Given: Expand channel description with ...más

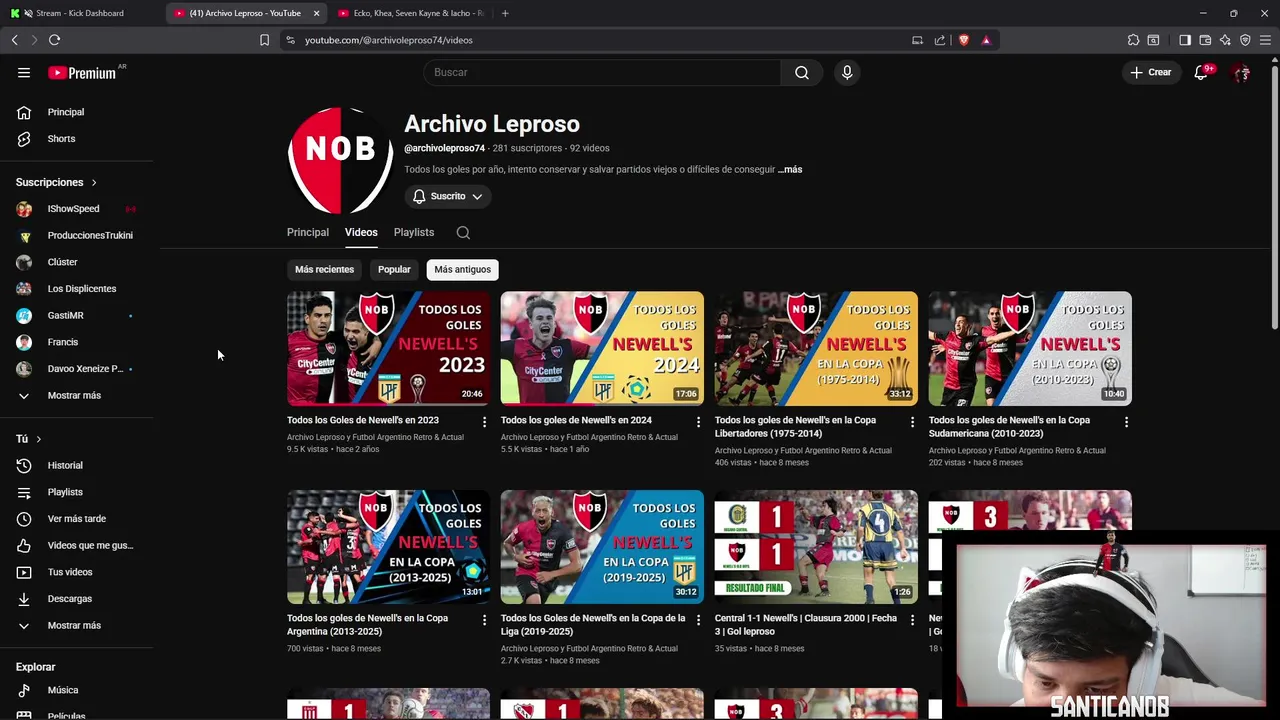Looking at the screenshot, I should 790,170.
